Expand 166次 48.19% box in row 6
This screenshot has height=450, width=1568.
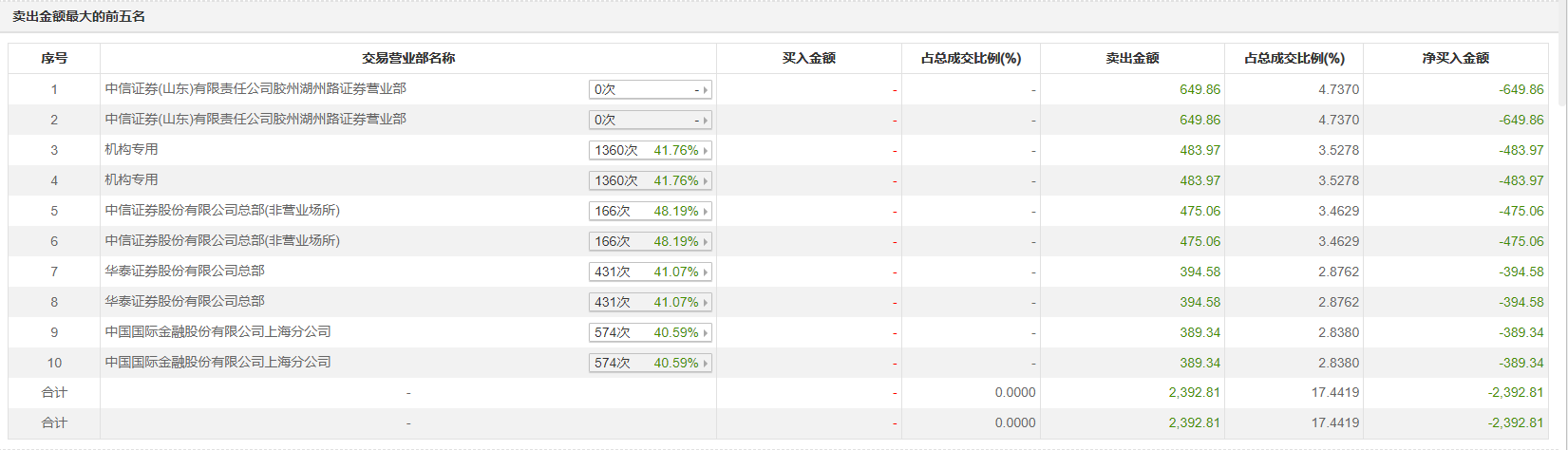tap(651, 241)
